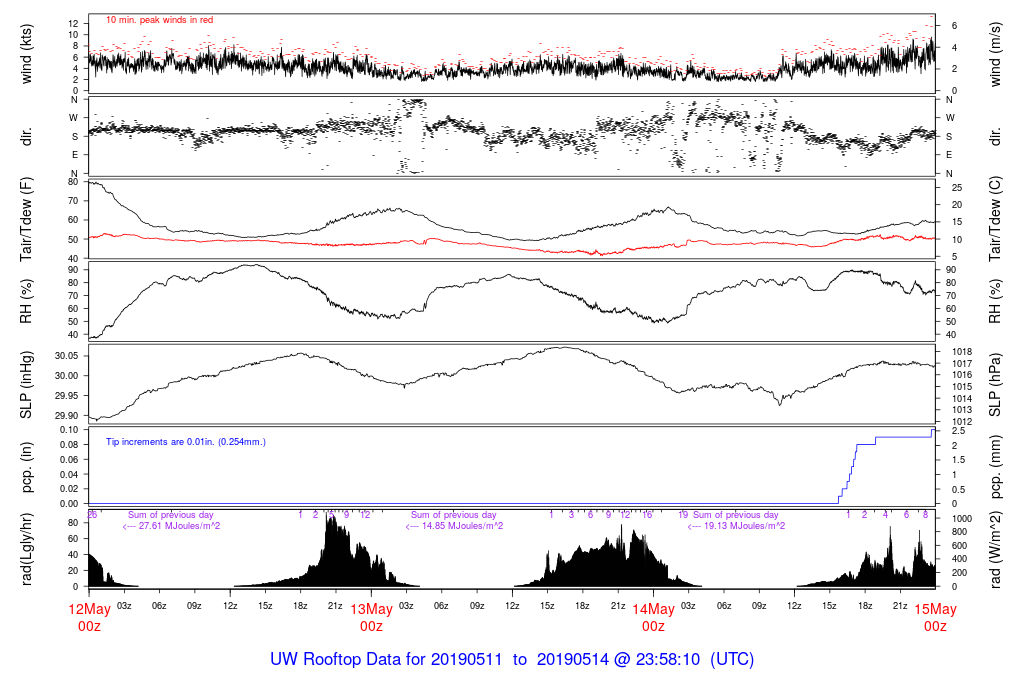This screenshot has width=1024, height=700.
Task: Click the UW Rooftop Data title text
Action: tap(512, 659)
